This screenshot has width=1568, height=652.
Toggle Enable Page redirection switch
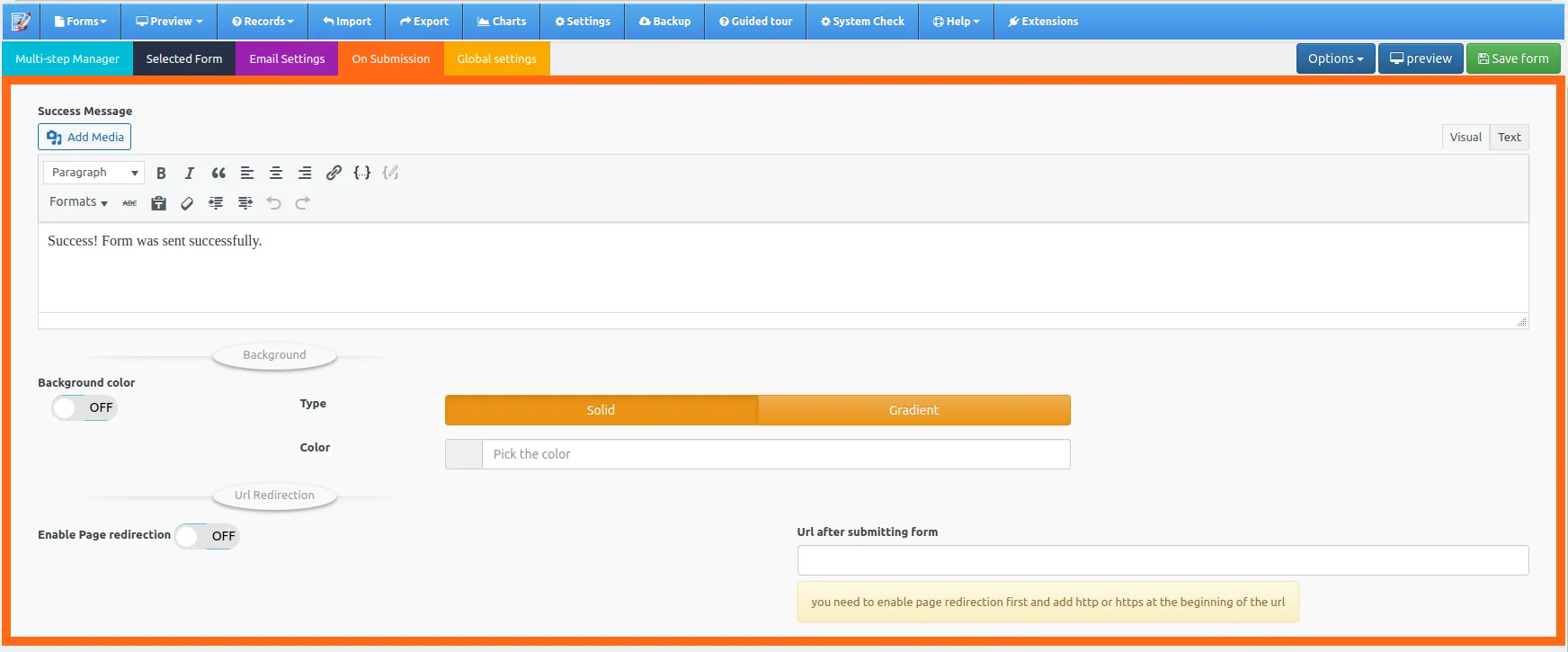(207, 536)
